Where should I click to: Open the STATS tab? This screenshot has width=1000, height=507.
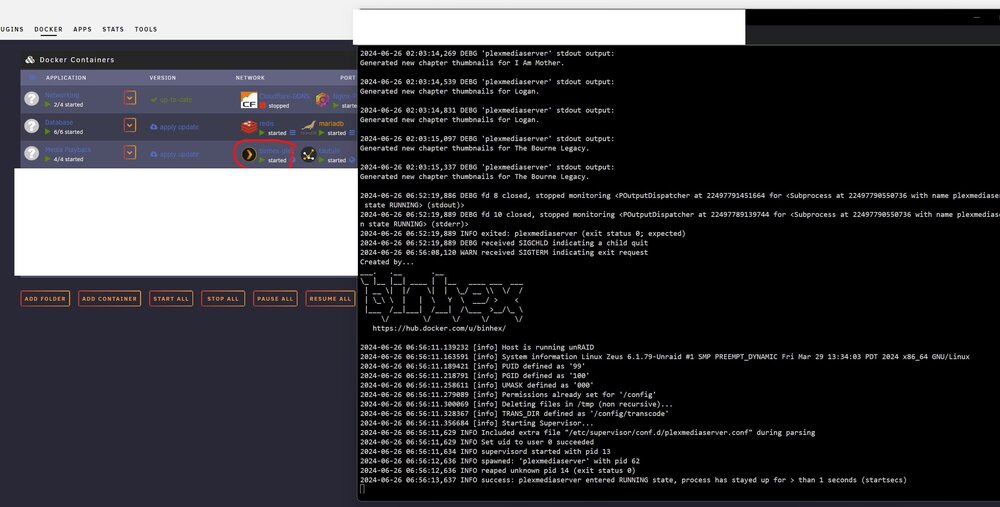tap(113, 29)
